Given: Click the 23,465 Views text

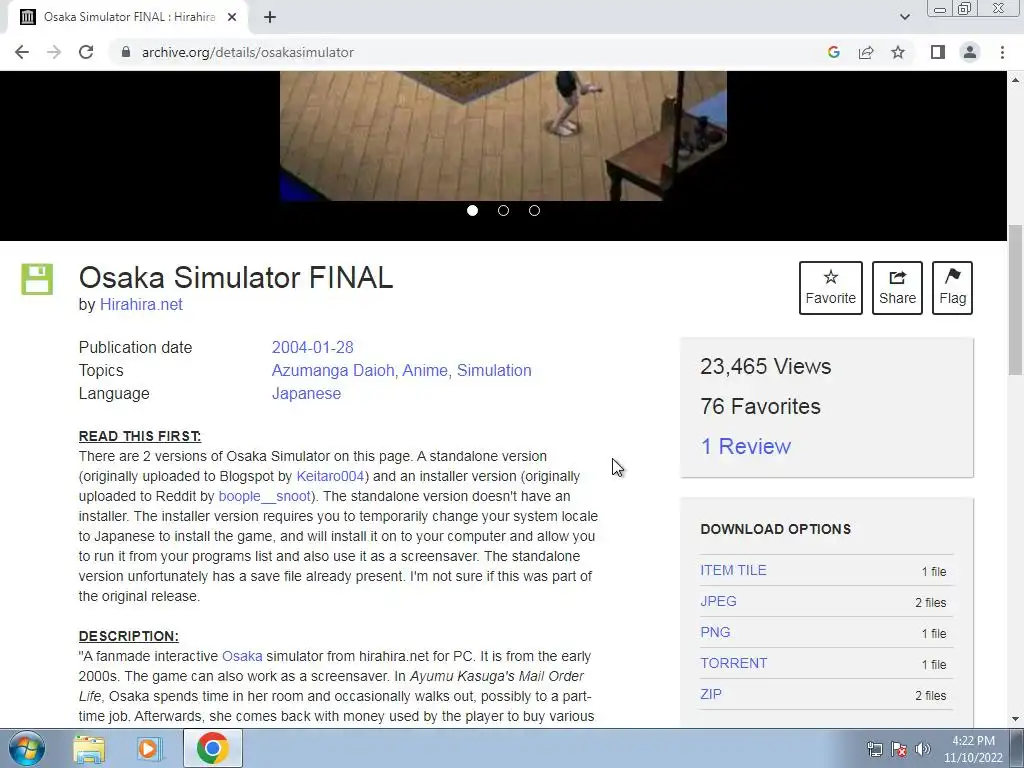Looking at the screenshot, I should [765, 366].
